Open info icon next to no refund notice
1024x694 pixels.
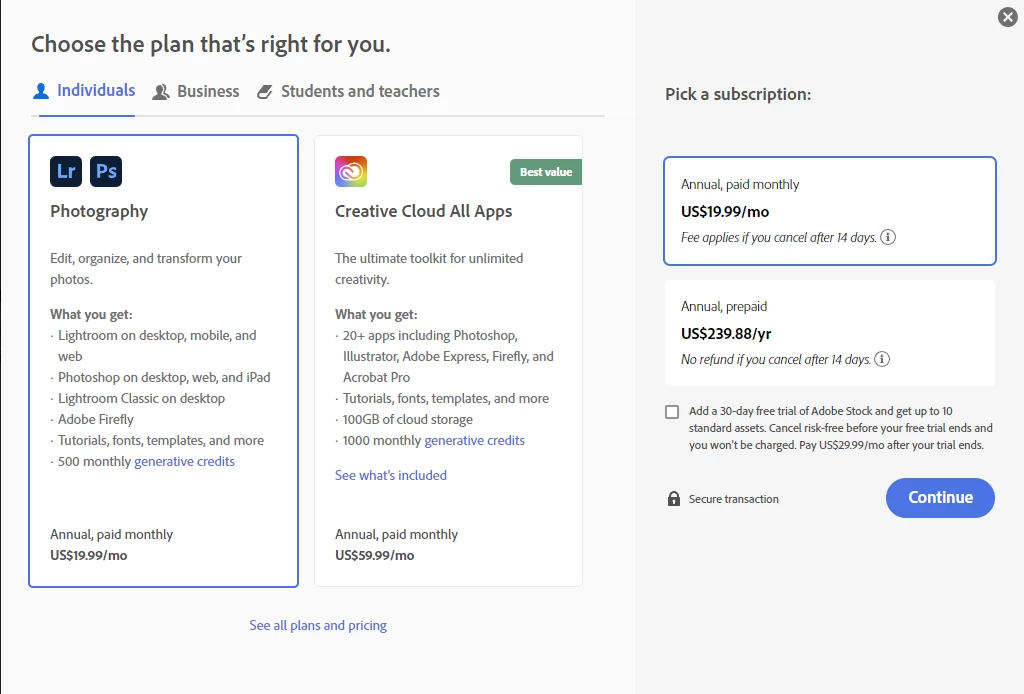[882, 359]
